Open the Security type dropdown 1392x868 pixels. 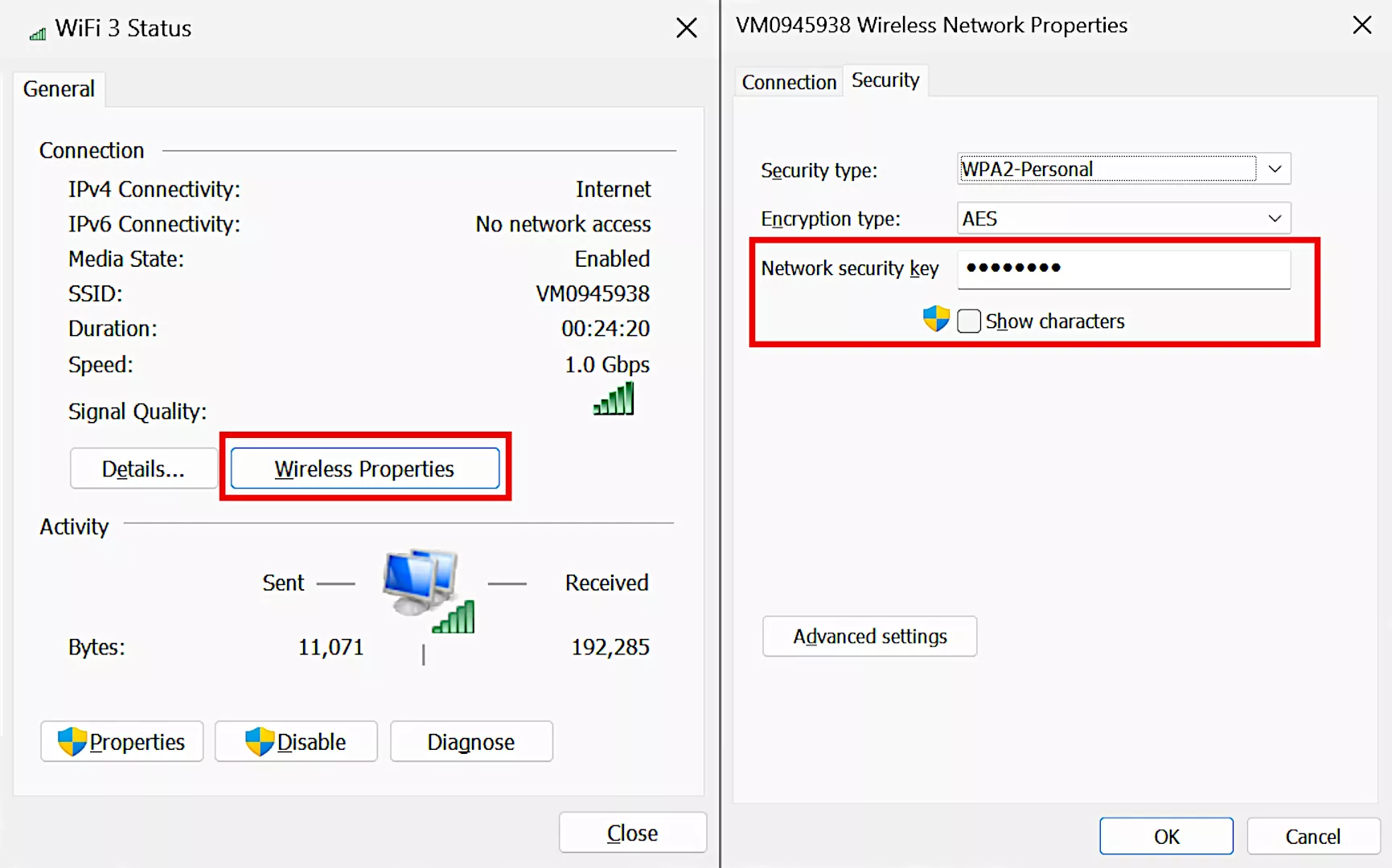[1275, 169]
